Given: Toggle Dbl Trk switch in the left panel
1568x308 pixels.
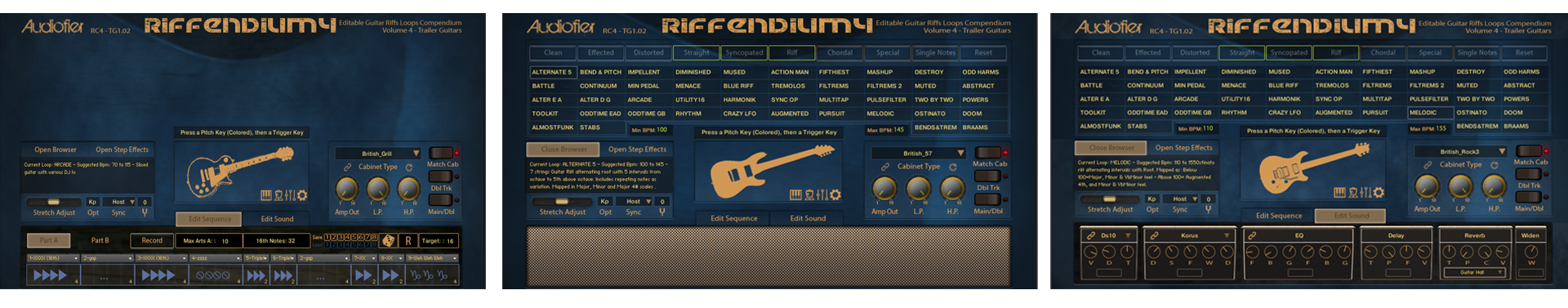Looking at the screenshot, I should click(441, 176).
